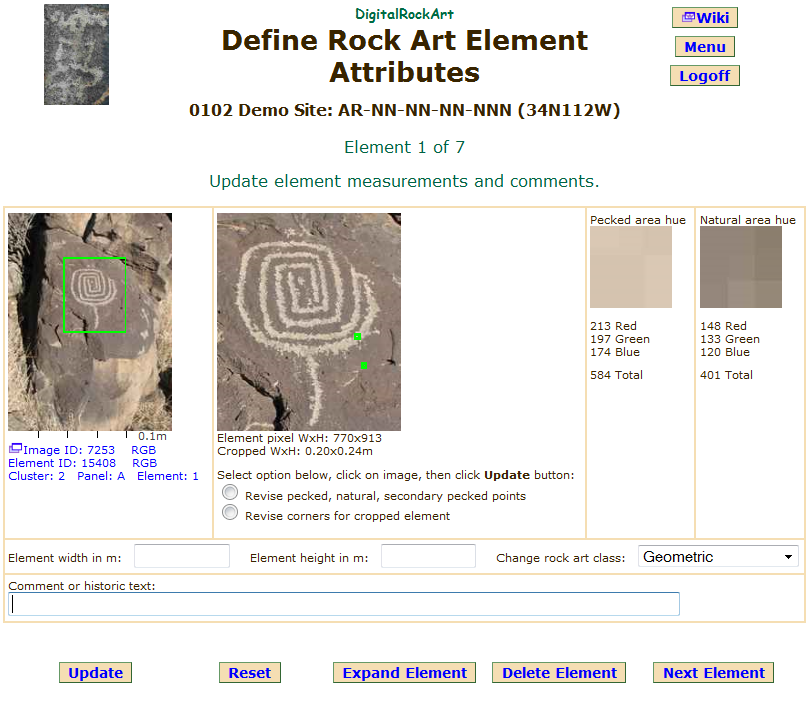Click Expand Element button
This screenshot has height=703, width=809.
404,673
